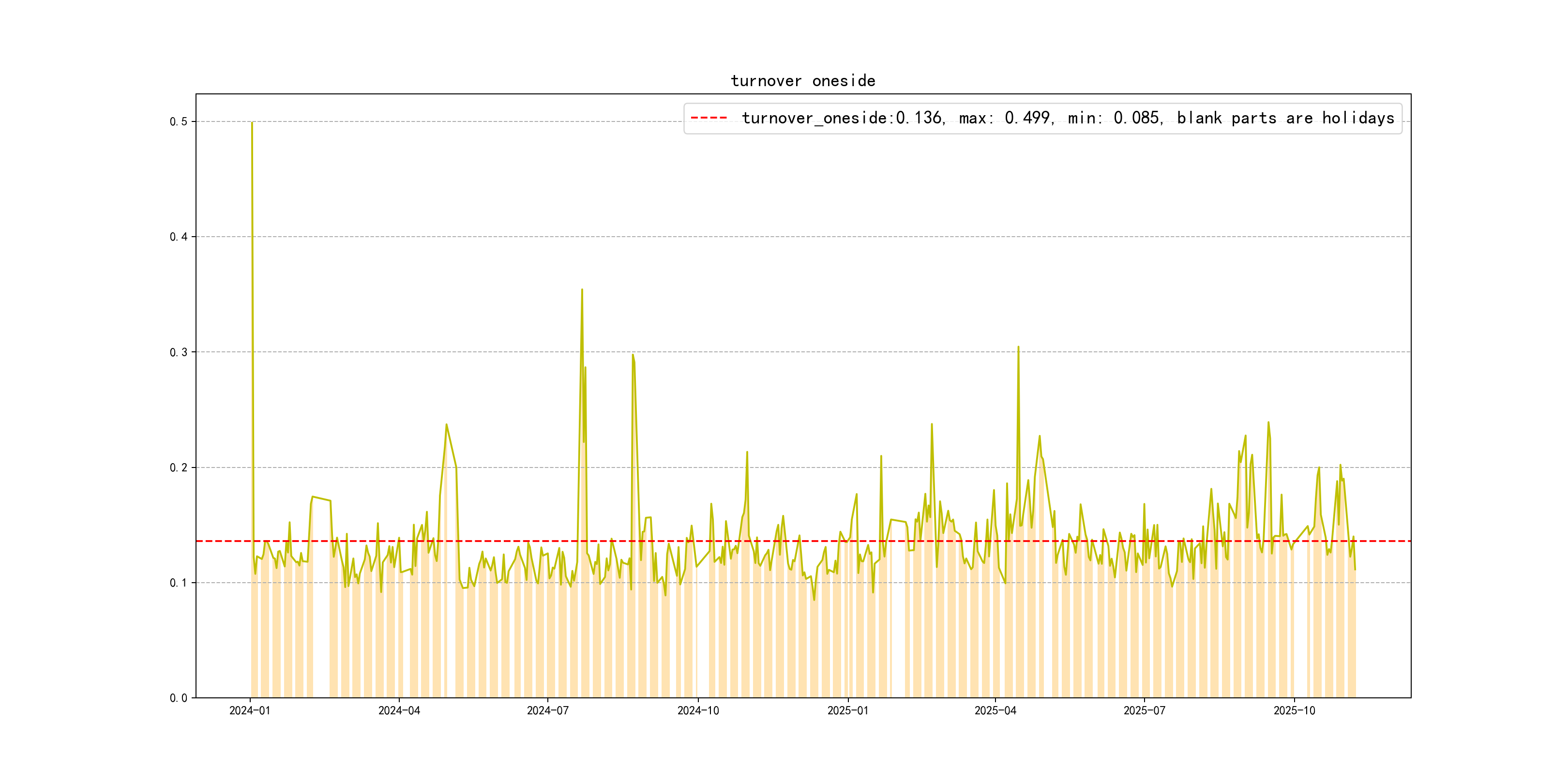
Task: Select the 2025-01 x-axis tick label
Action: (847, 711)
